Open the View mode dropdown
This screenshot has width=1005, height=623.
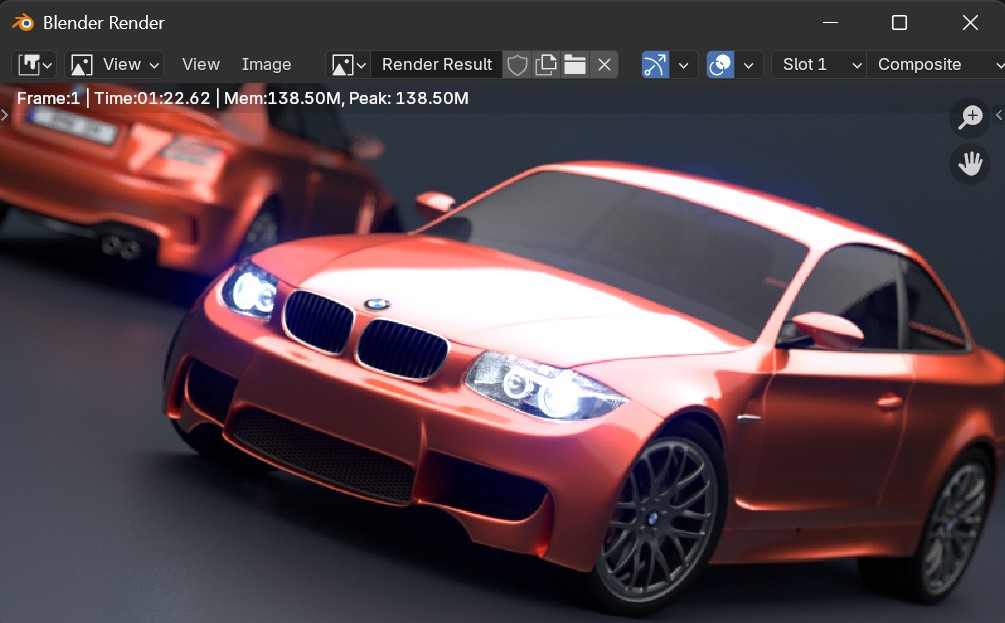click(x=114, y=65)
